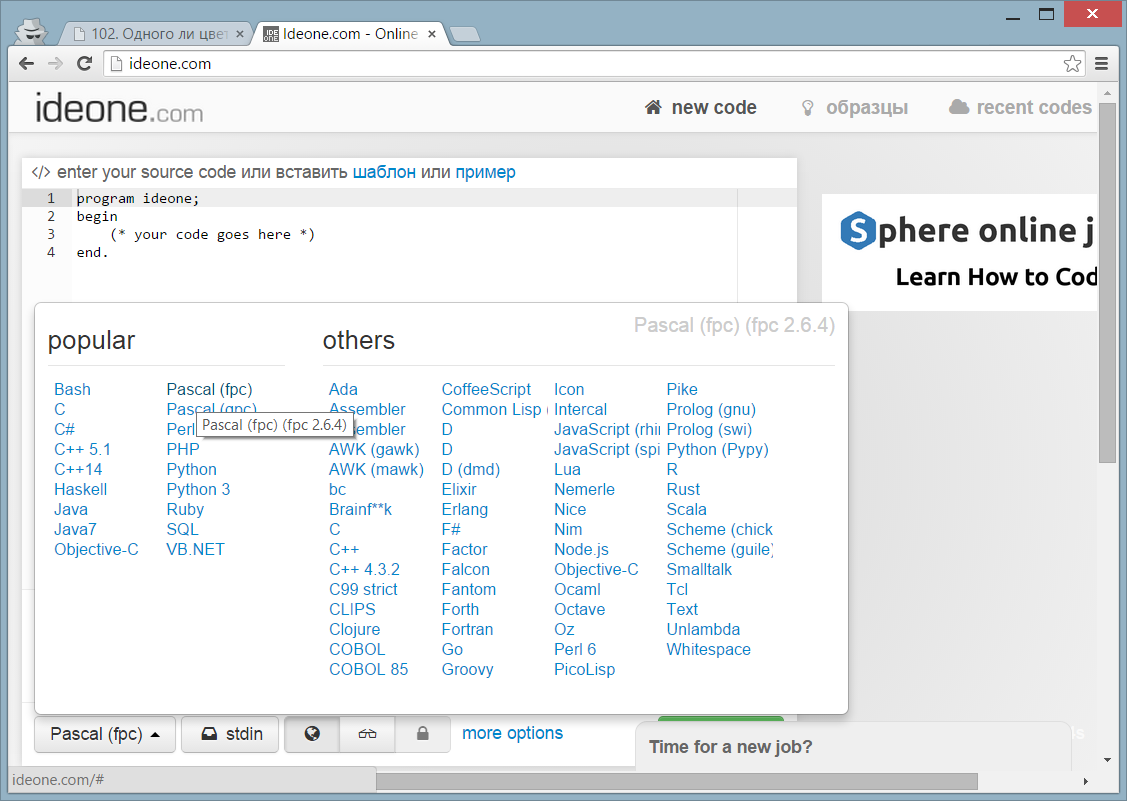Viewport: 1127px width, 801px height.
Task: Choose C99 strict language
Action: (x=363, y=590)
